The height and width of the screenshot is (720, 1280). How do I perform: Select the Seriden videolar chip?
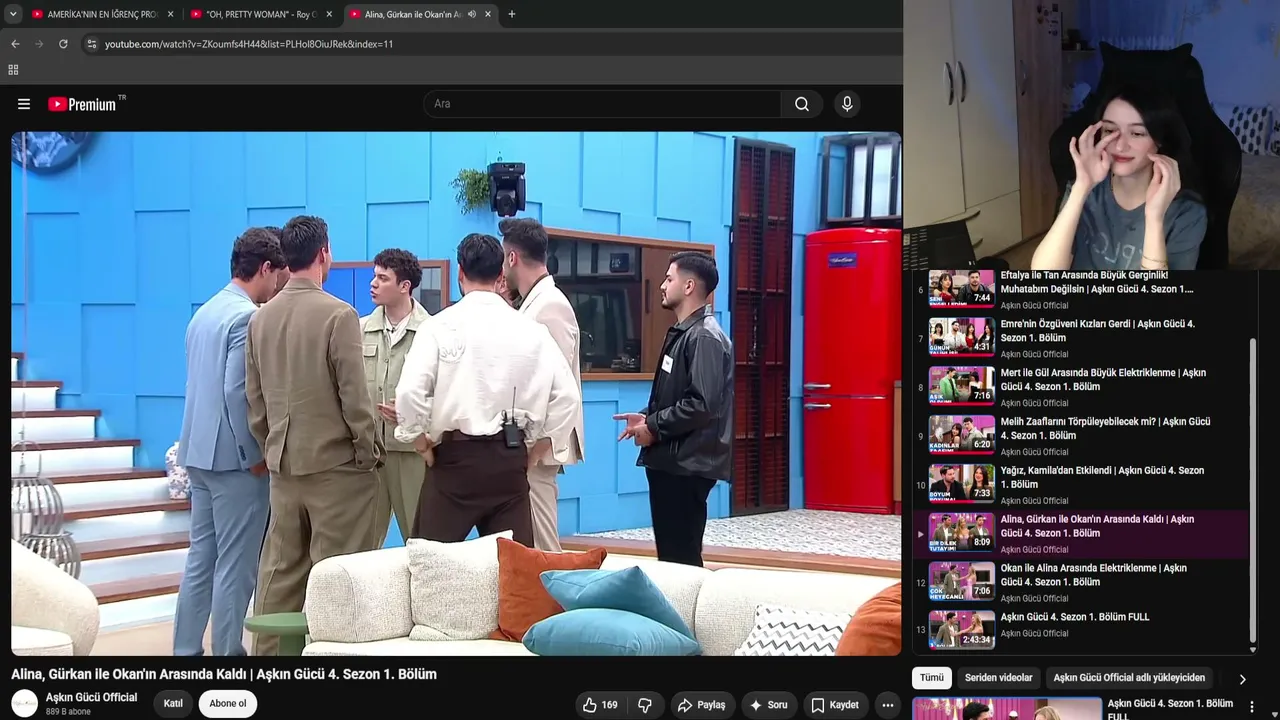click(x=999, y=678)
